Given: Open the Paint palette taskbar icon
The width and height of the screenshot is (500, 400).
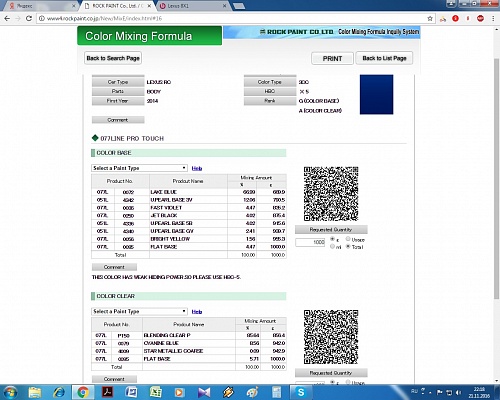Looking at the screenshot, I should (252, 392).
